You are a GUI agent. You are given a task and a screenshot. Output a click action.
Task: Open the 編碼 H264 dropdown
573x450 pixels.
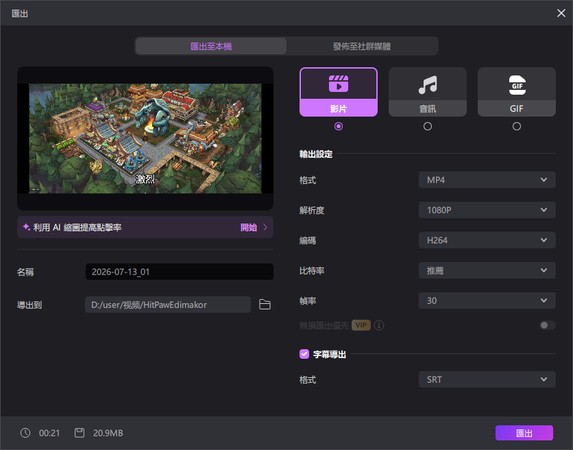pos(487,240)
